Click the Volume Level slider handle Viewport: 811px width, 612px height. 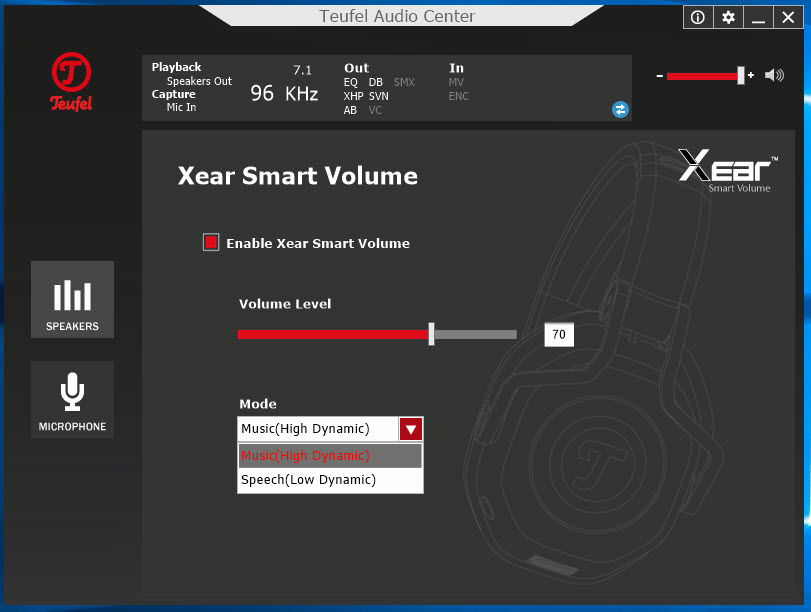click(431, 334)
